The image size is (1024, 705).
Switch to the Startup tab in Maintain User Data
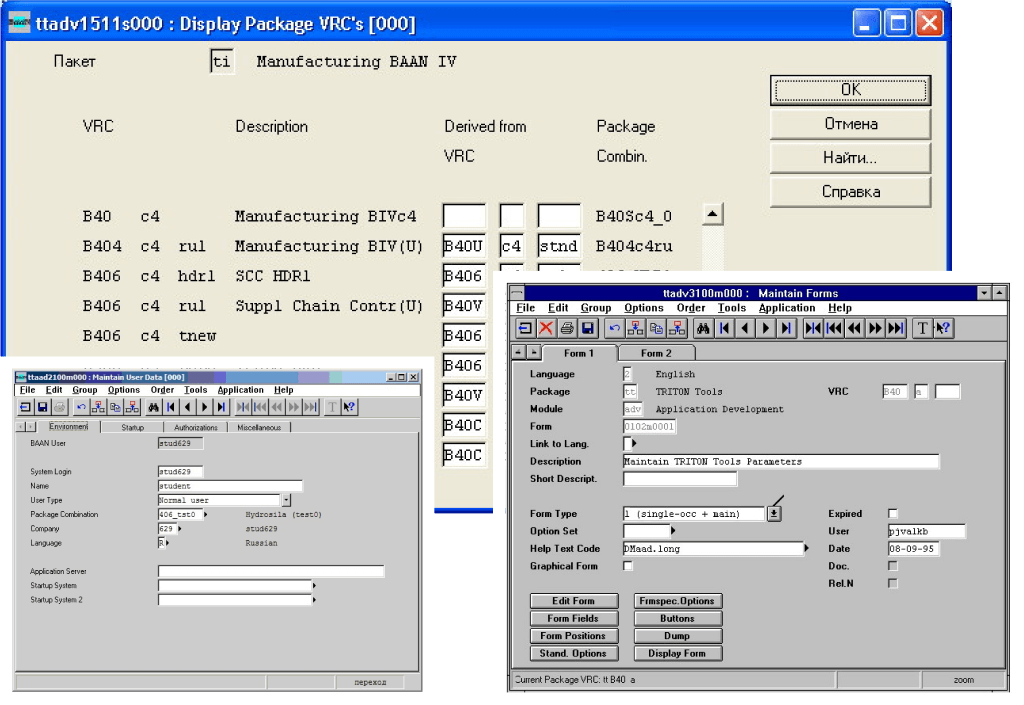[x=133, y=428]
